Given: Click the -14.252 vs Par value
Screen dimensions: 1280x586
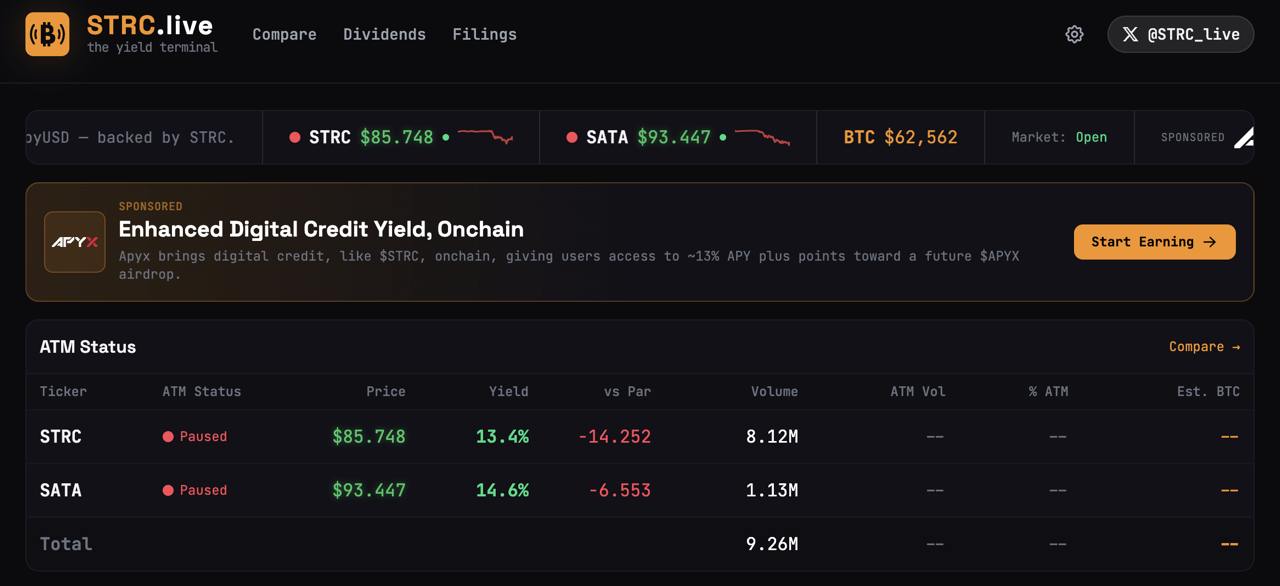Looking at the screenshot, I should (x=615, y=436).
